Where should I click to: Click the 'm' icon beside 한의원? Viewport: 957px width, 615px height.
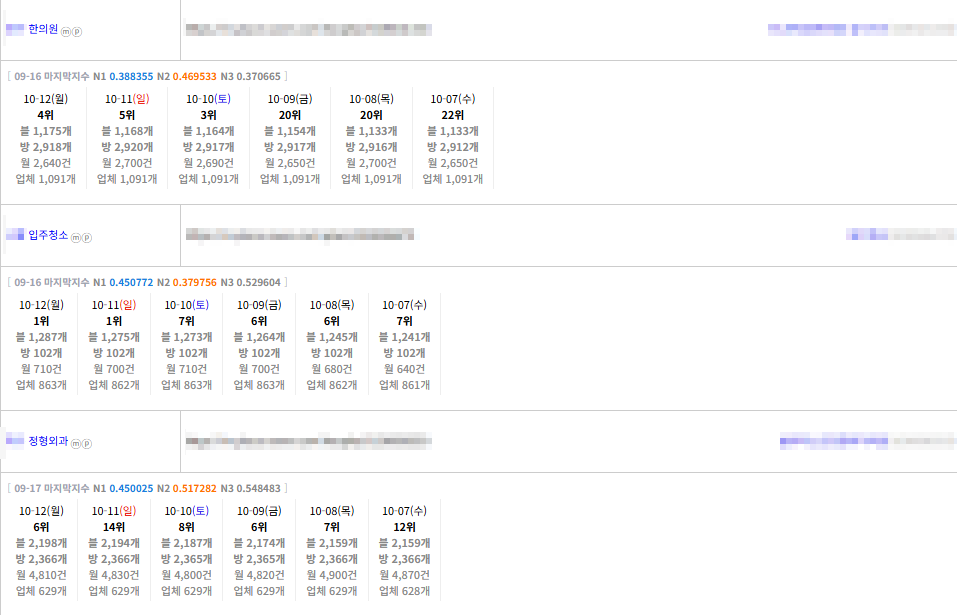pyautogui.click(x=65, y=32)
